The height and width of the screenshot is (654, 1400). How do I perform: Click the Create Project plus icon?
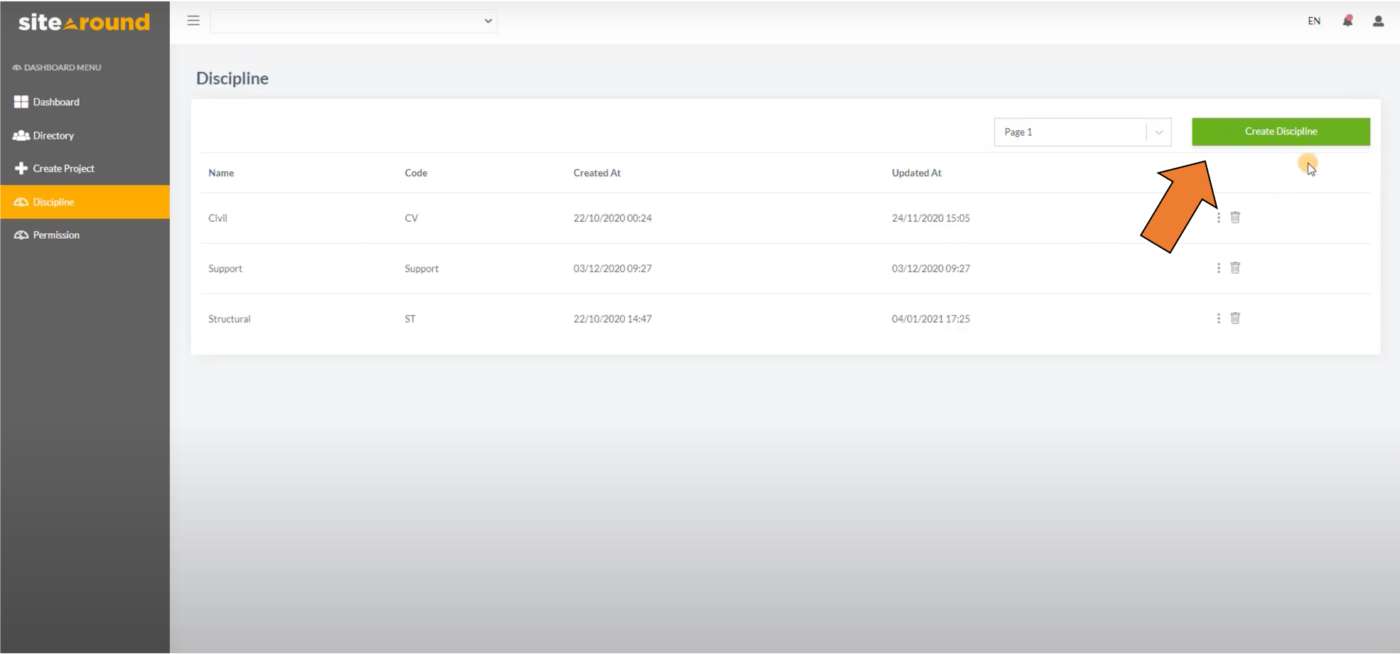19,168
